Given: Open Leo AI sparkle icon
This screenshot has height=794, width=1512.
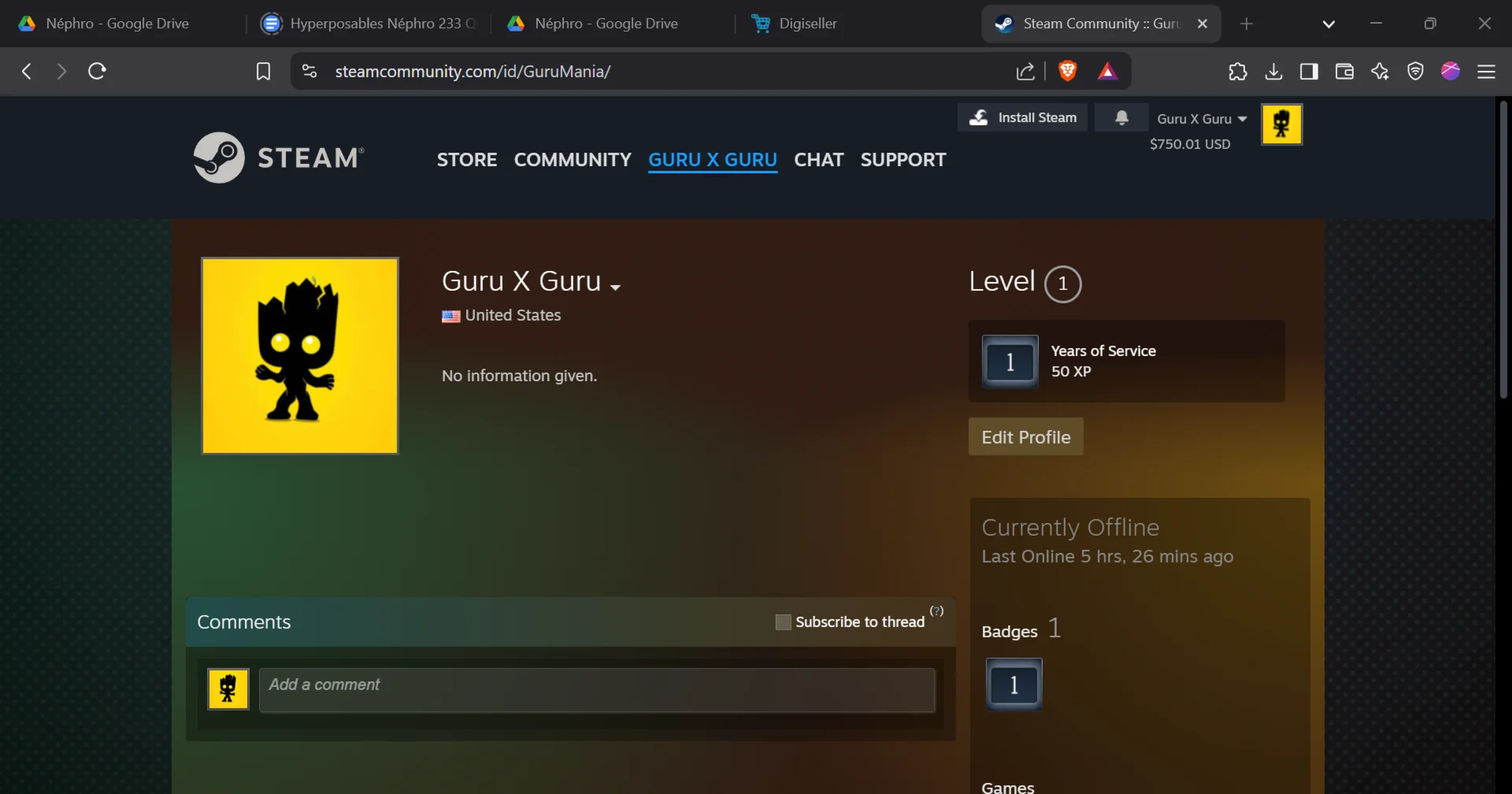Looking at the screenshot, I should [x=1380, y=72].
